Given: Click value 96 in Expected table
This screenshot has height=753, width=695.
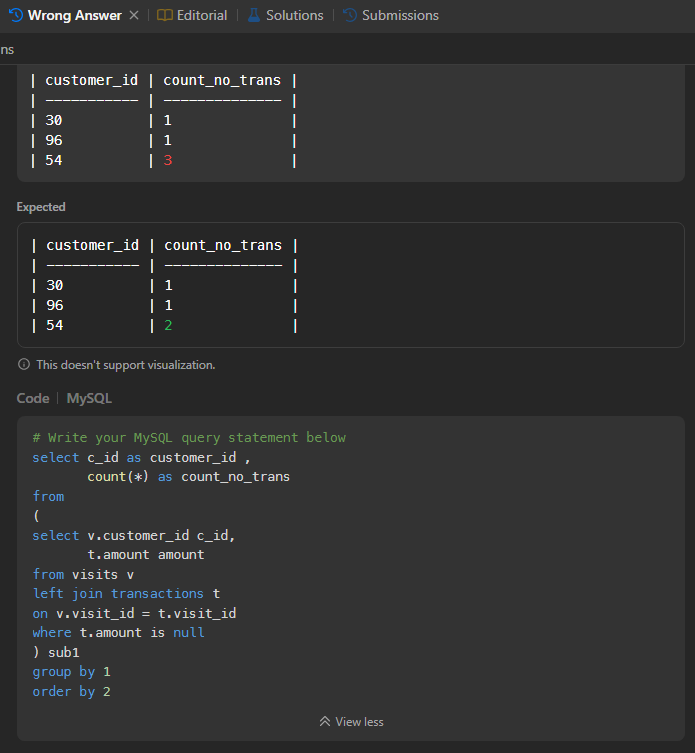Looking at the screenshot, I should 55,305.
